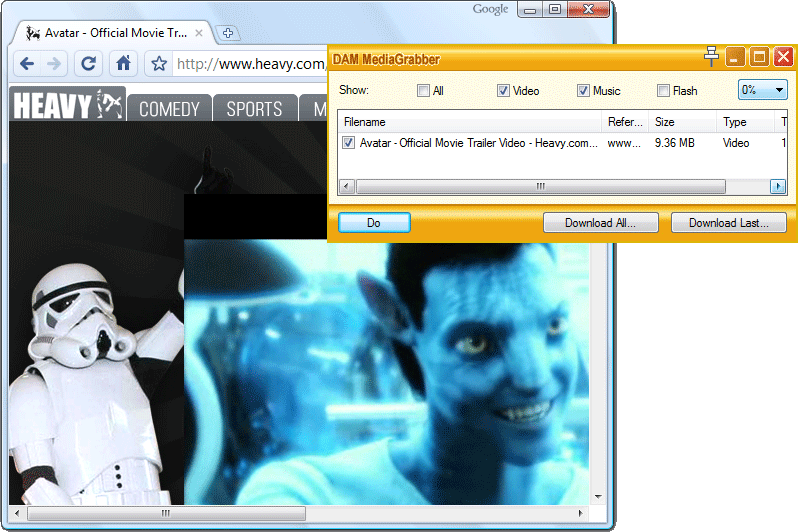Enable the All filter checkbox
798x532 pixels.
click(x=423, y=91)
